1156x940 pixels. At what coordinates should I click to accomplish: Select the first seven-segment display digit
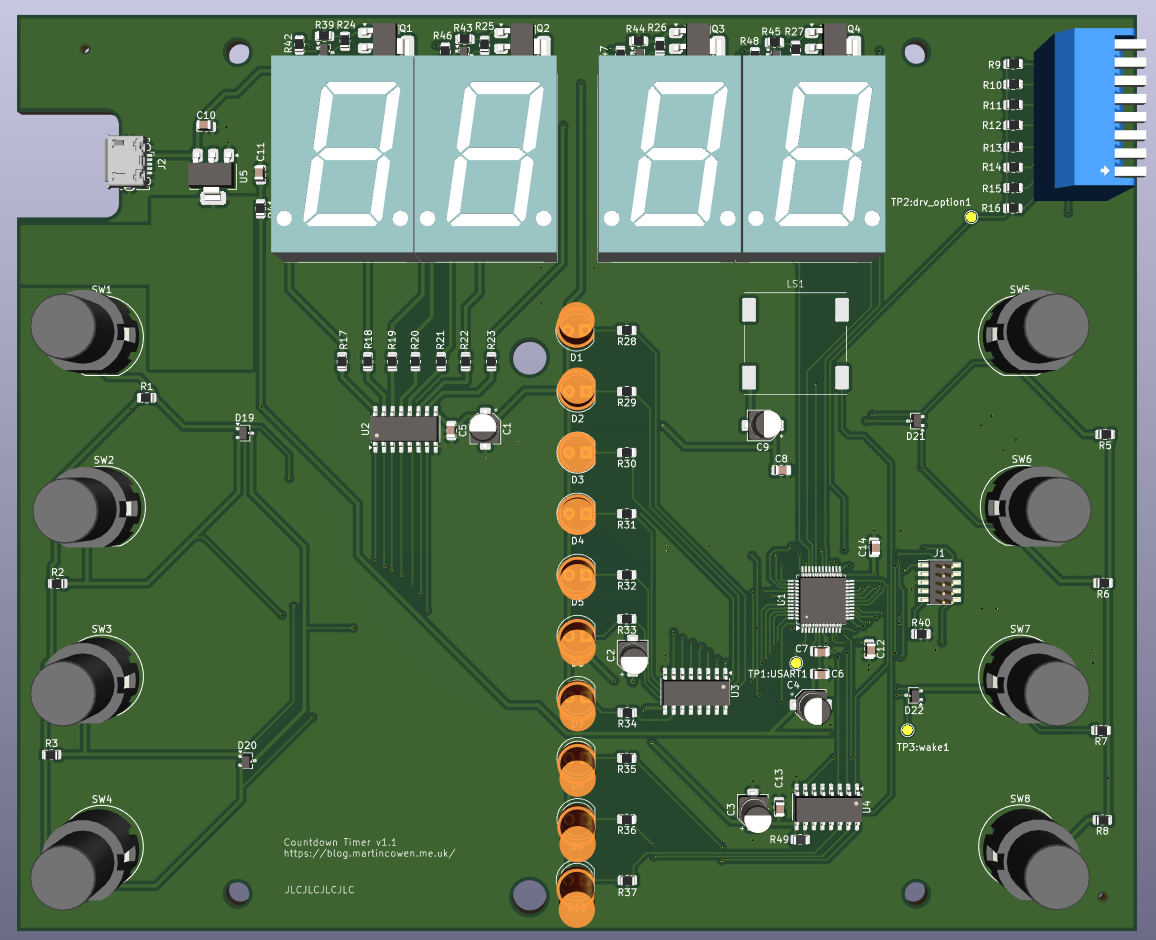click(343, 156)
